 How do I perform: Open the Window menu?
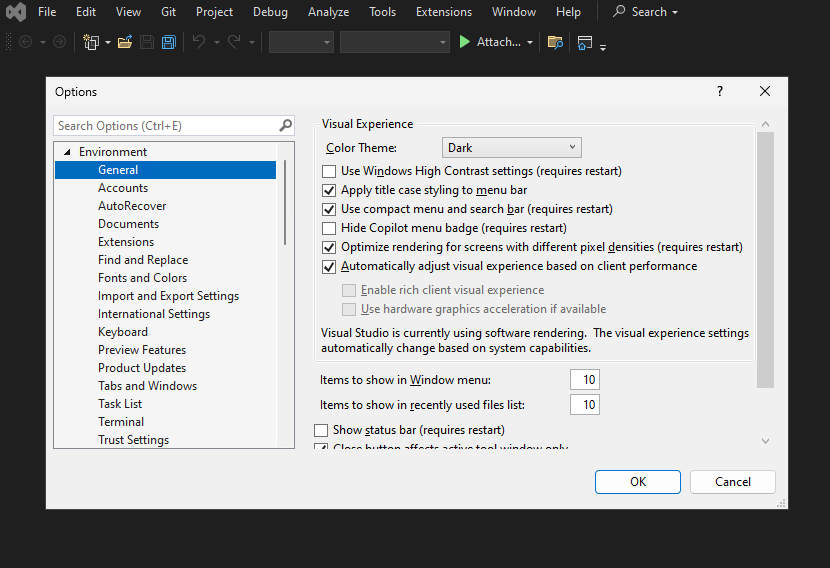point(513,12)
